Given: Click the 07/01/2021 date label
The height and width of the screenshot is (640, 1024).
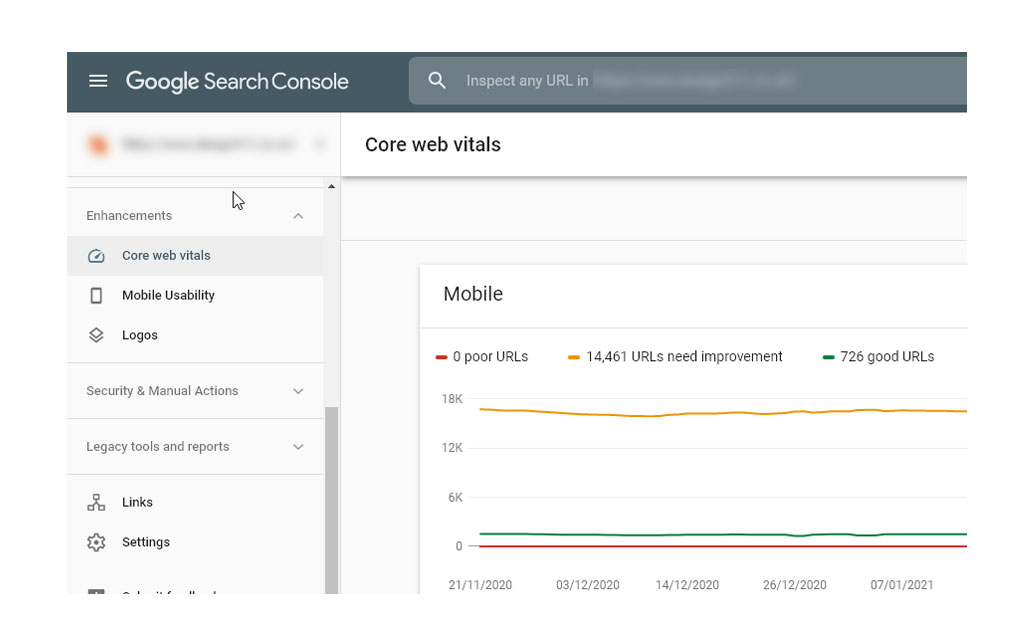Looking at the screenshot, I should click(902, 585).
